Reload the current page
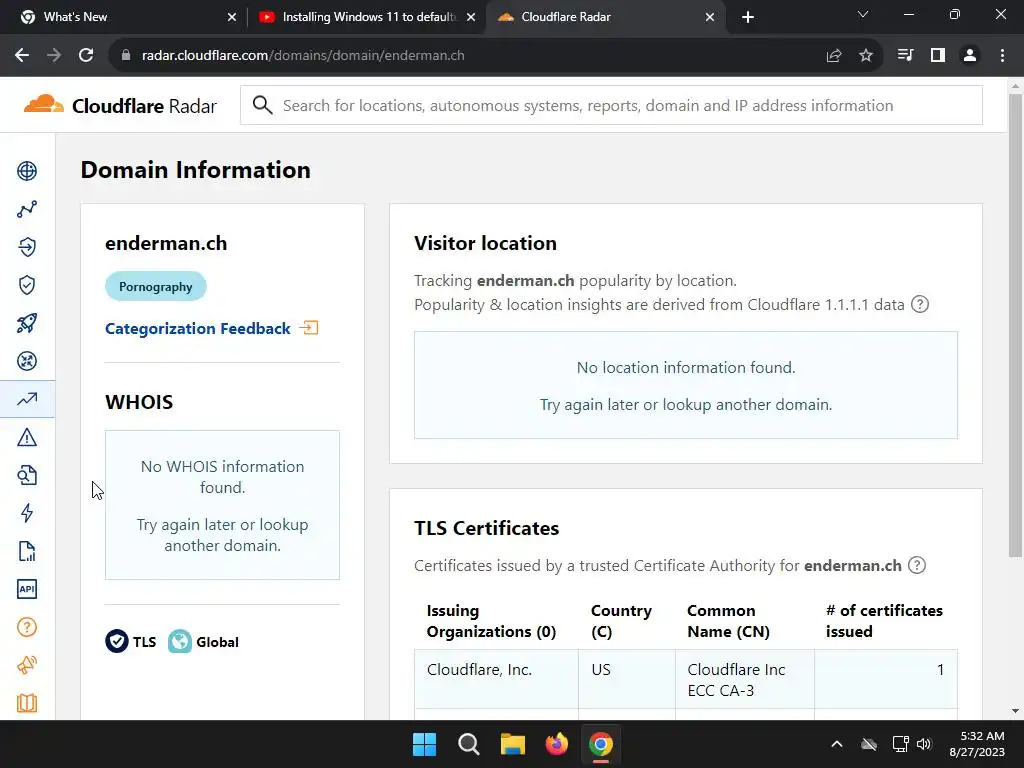Image resolution: width=1024 pixels, height=768 pixels. coord(86,56)
